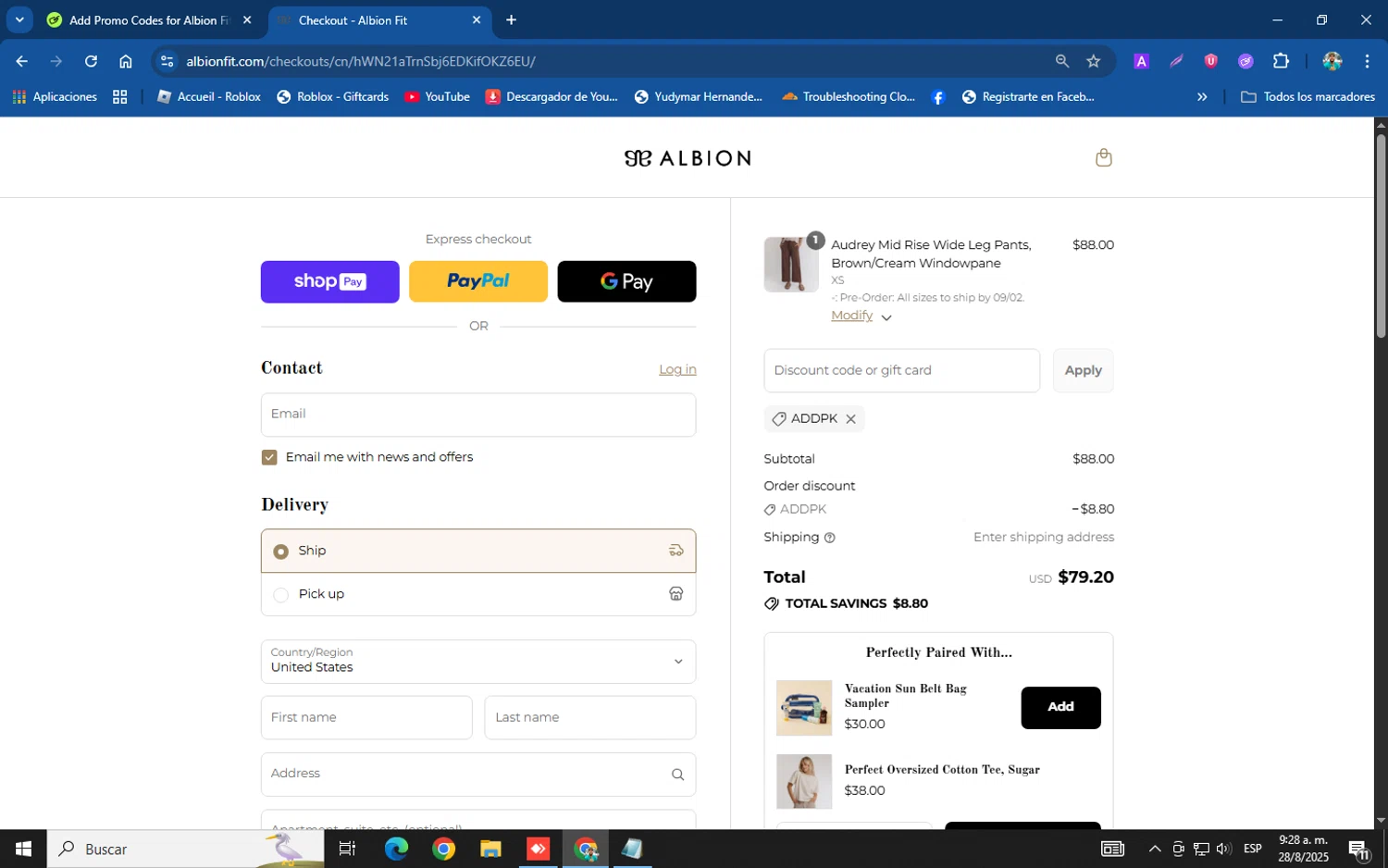Open the YouTube bookmark
This screenshot has width=1388, height=868.
click(437, 97)
